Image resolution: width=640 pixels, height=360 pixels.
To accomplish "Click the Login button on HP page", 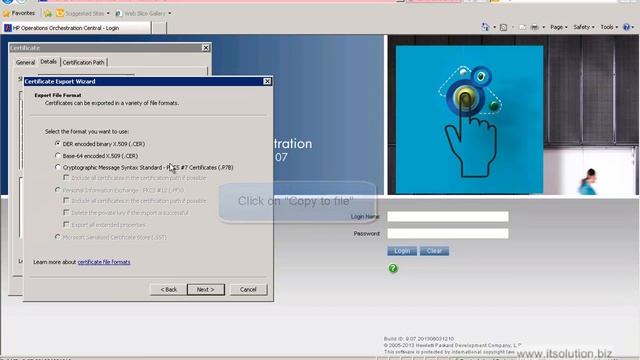I will pos(402,251).
